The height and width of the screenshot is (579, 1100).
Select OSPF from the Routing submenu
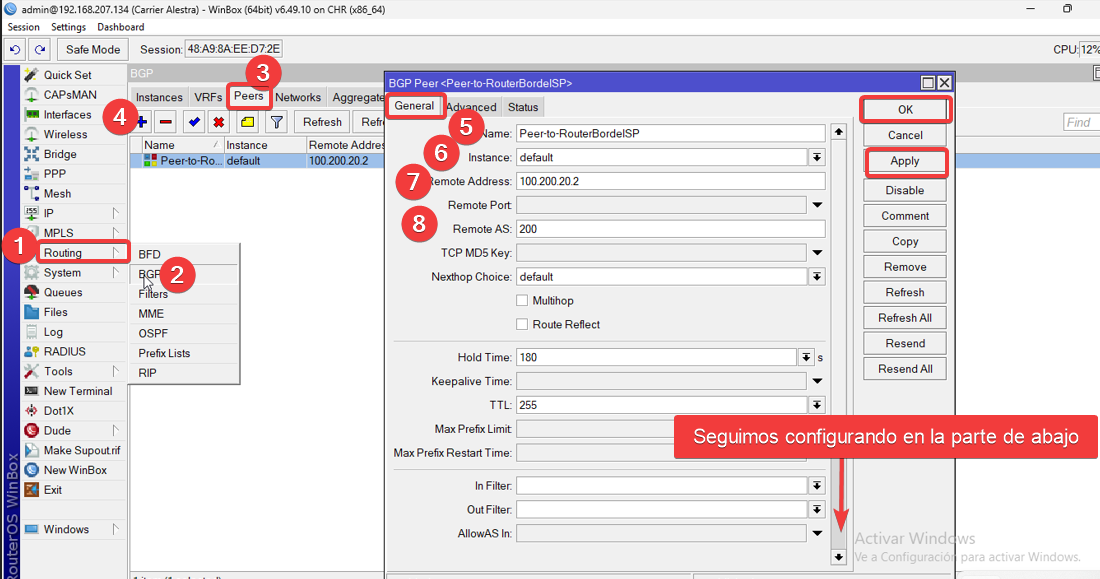pyautogui.click(x=153, y=333)
